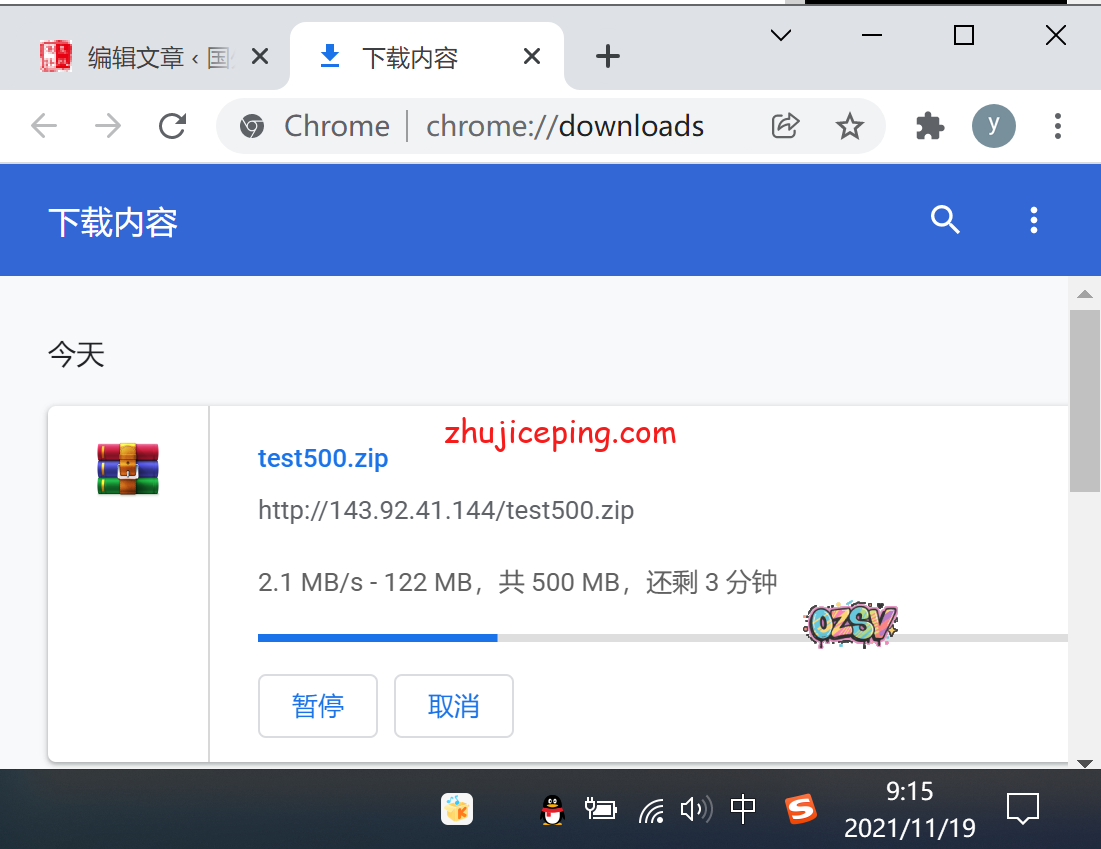Click the chrome://downloads address bar

point(565,126)
